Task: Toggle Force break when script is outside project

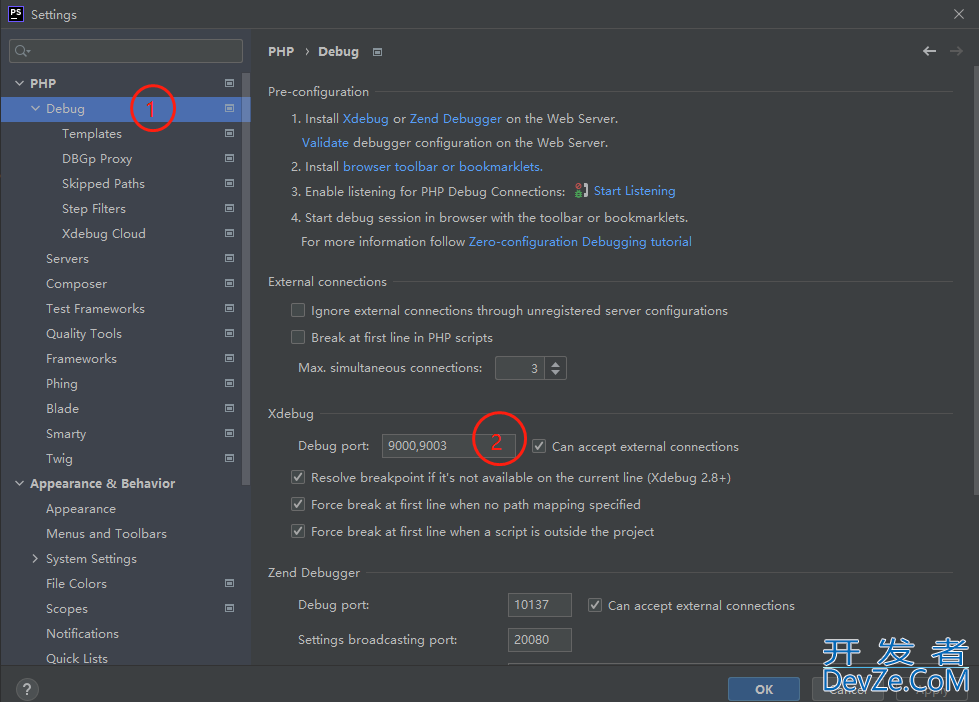Action: pyautogui.click(x=298, y=531)
